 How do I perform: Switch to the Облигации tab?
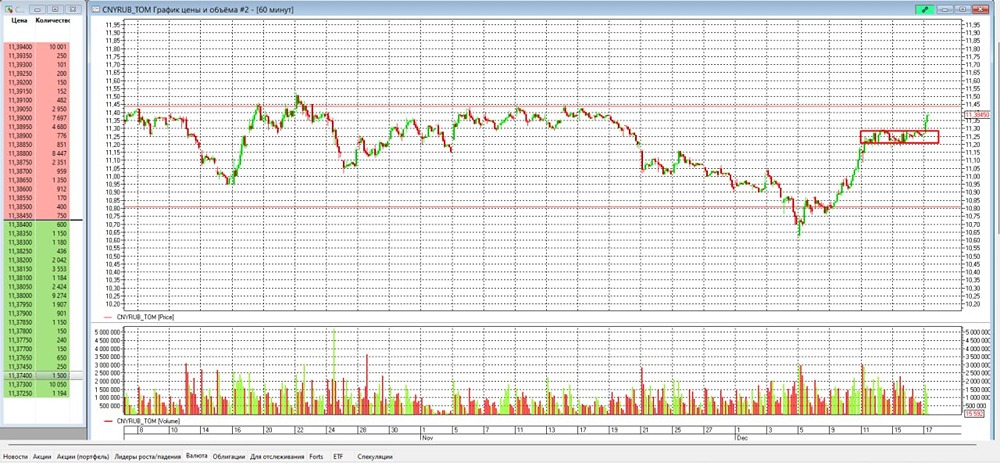229,455
